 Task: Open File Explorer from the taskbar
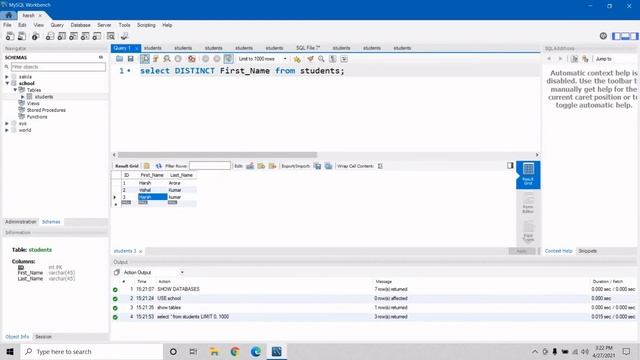tap(214, 351)
